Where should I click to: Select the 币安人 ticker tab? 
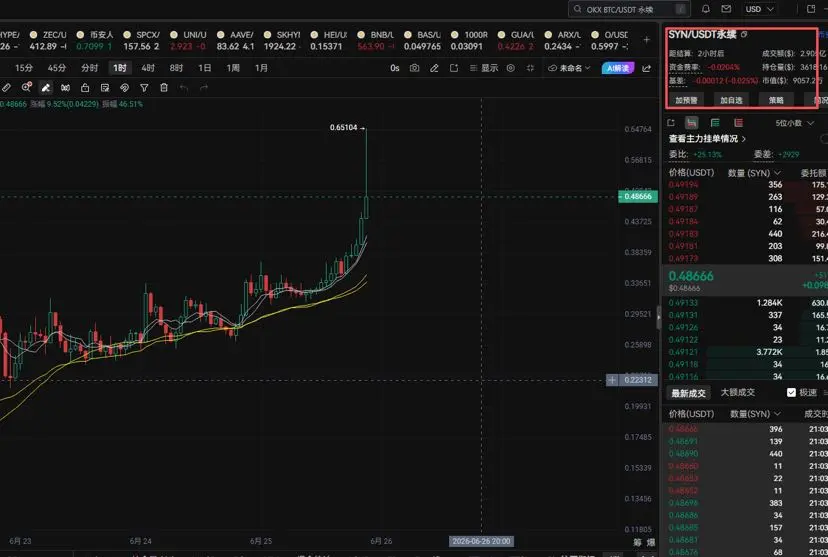coord(95,41)
